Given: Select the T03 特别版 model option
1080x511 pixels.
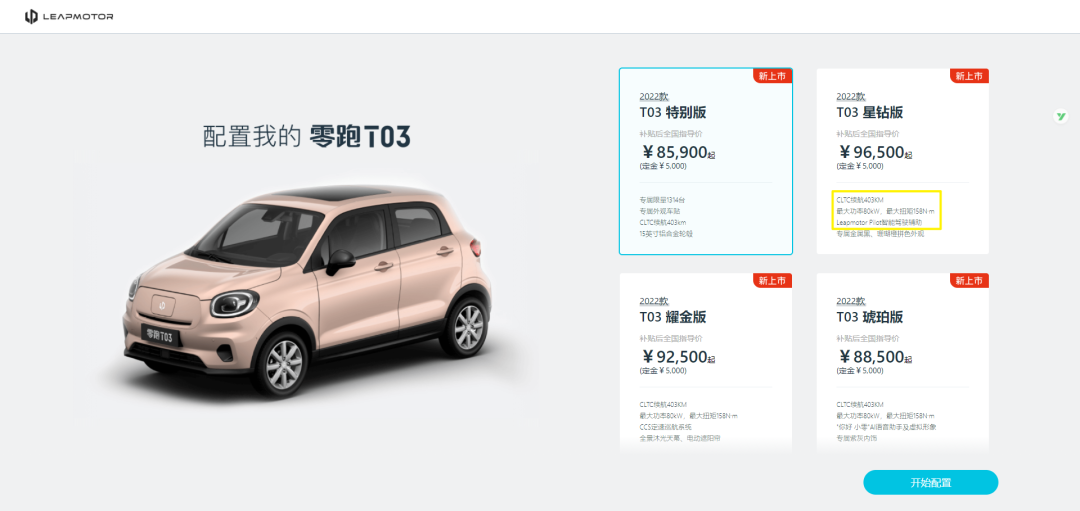Looking at the screenshot, I should click(x=706, y=161).
